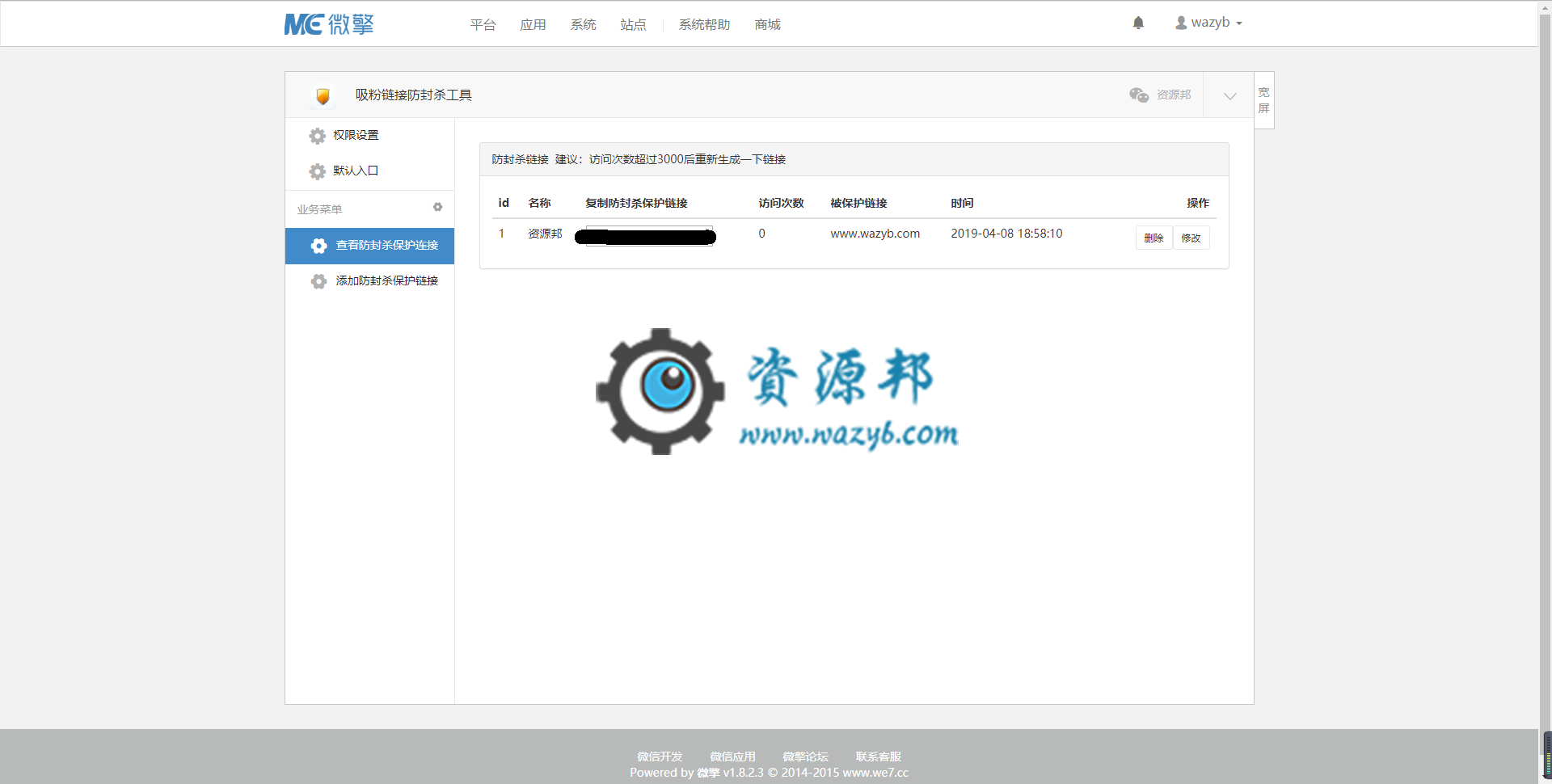
Task: Open the 微擎论坛 footer link
Action: click(805, 757)
